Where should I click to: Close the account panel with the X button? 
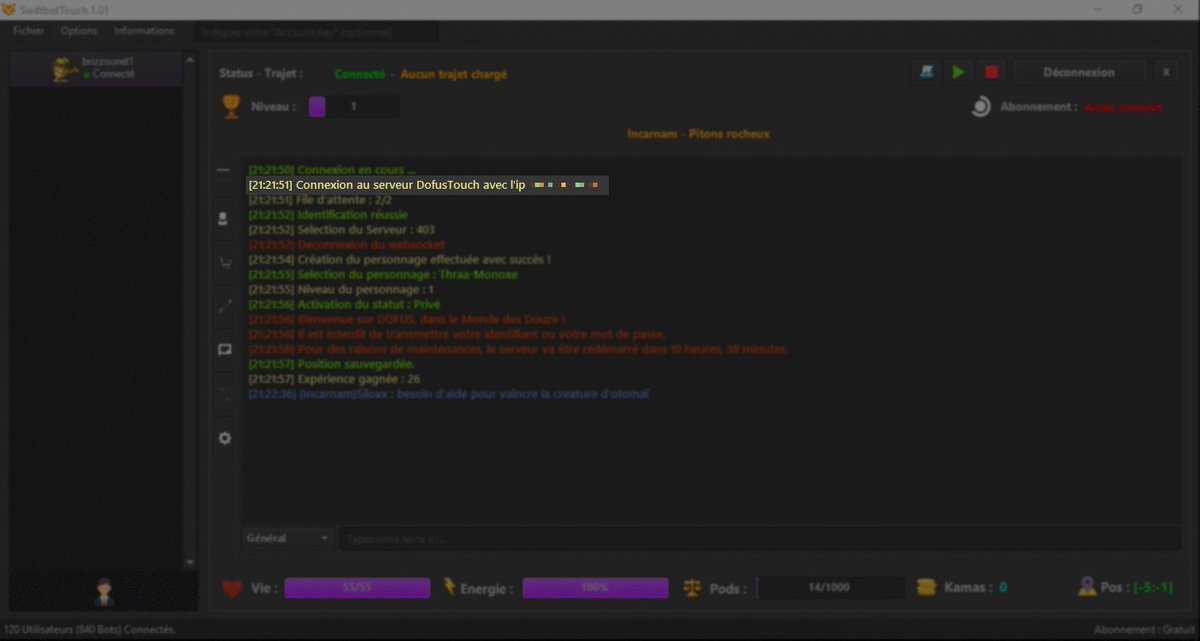(x=1166, y=72)
